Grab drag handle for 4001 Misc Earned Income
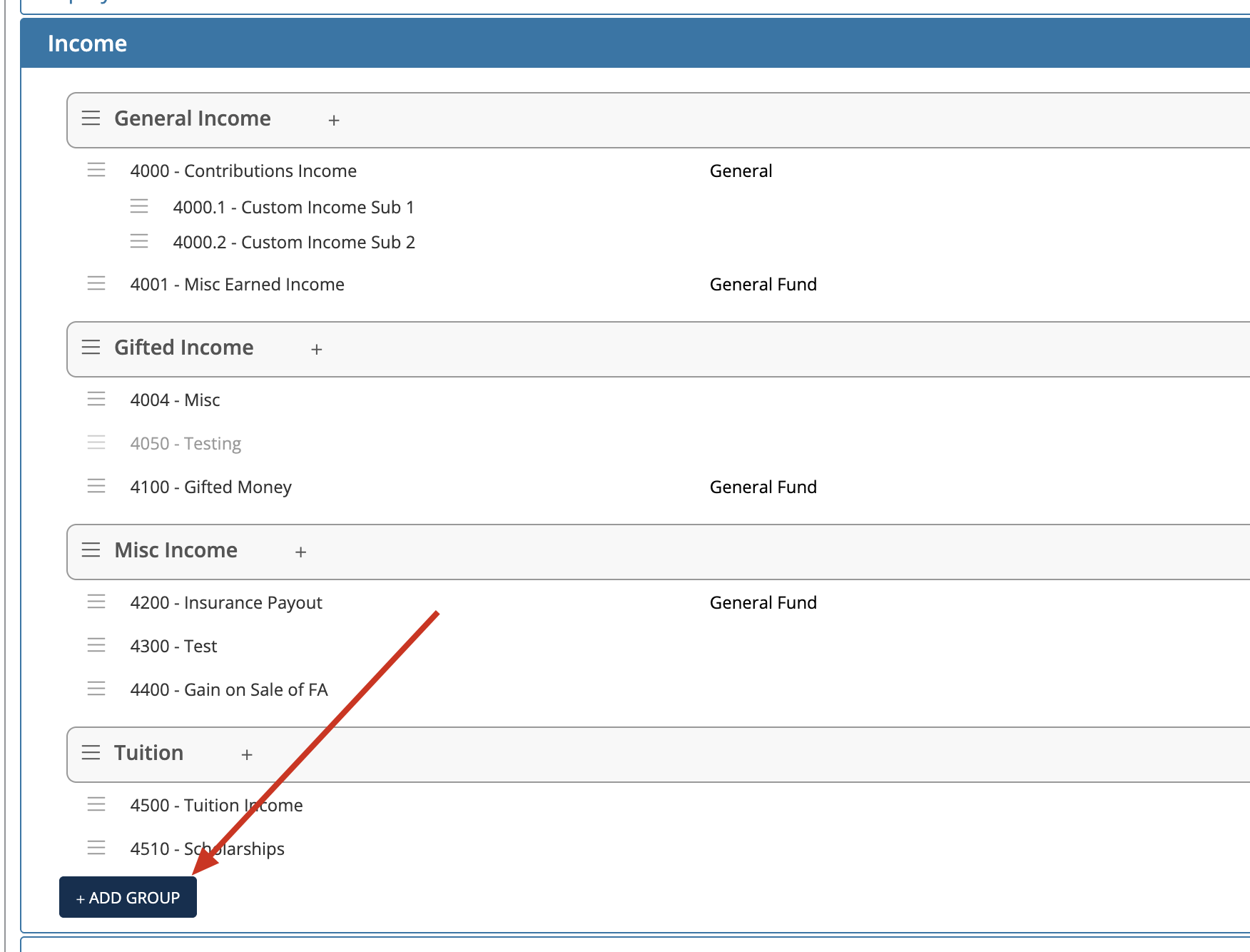Image resolution: width=1250 pixels, height=952 pixels. coord(96,283)
